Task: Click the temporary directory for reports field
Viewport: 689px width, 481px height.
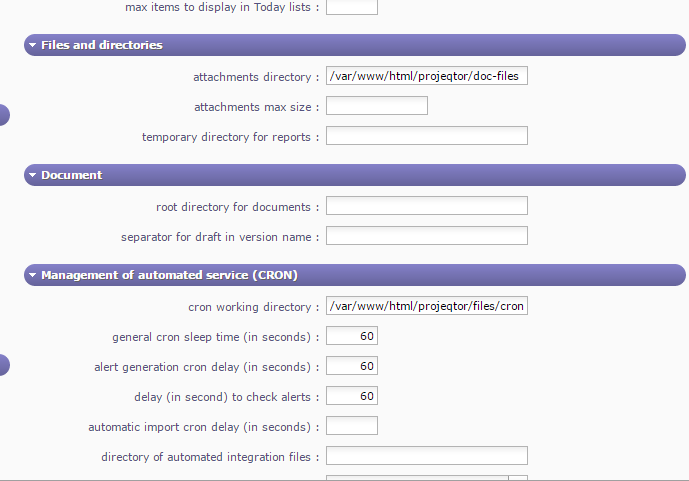Action: click(426, 136)
